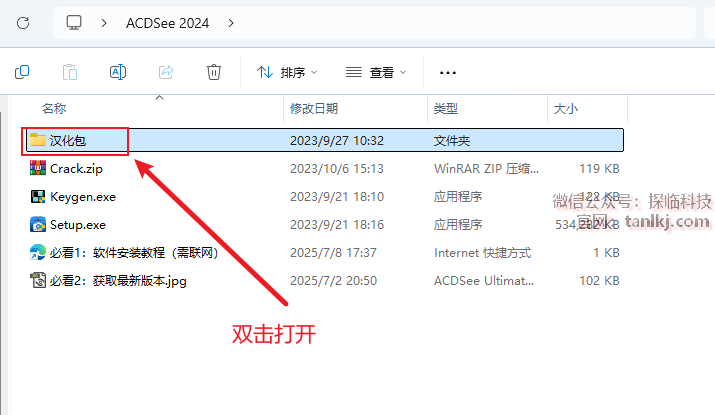Click ACDSee Ultimat... type cell
715x415 pixels.
pos(484,280)
